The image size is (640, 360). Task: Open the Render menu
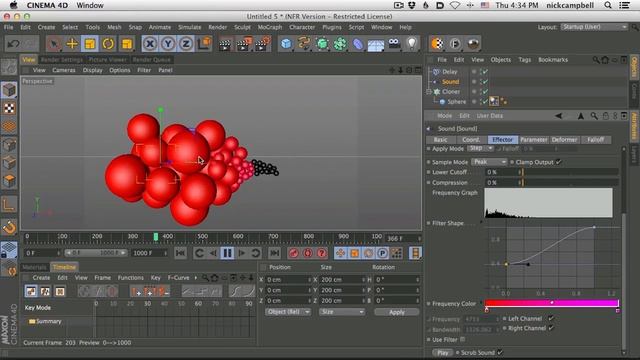(218, 27)
